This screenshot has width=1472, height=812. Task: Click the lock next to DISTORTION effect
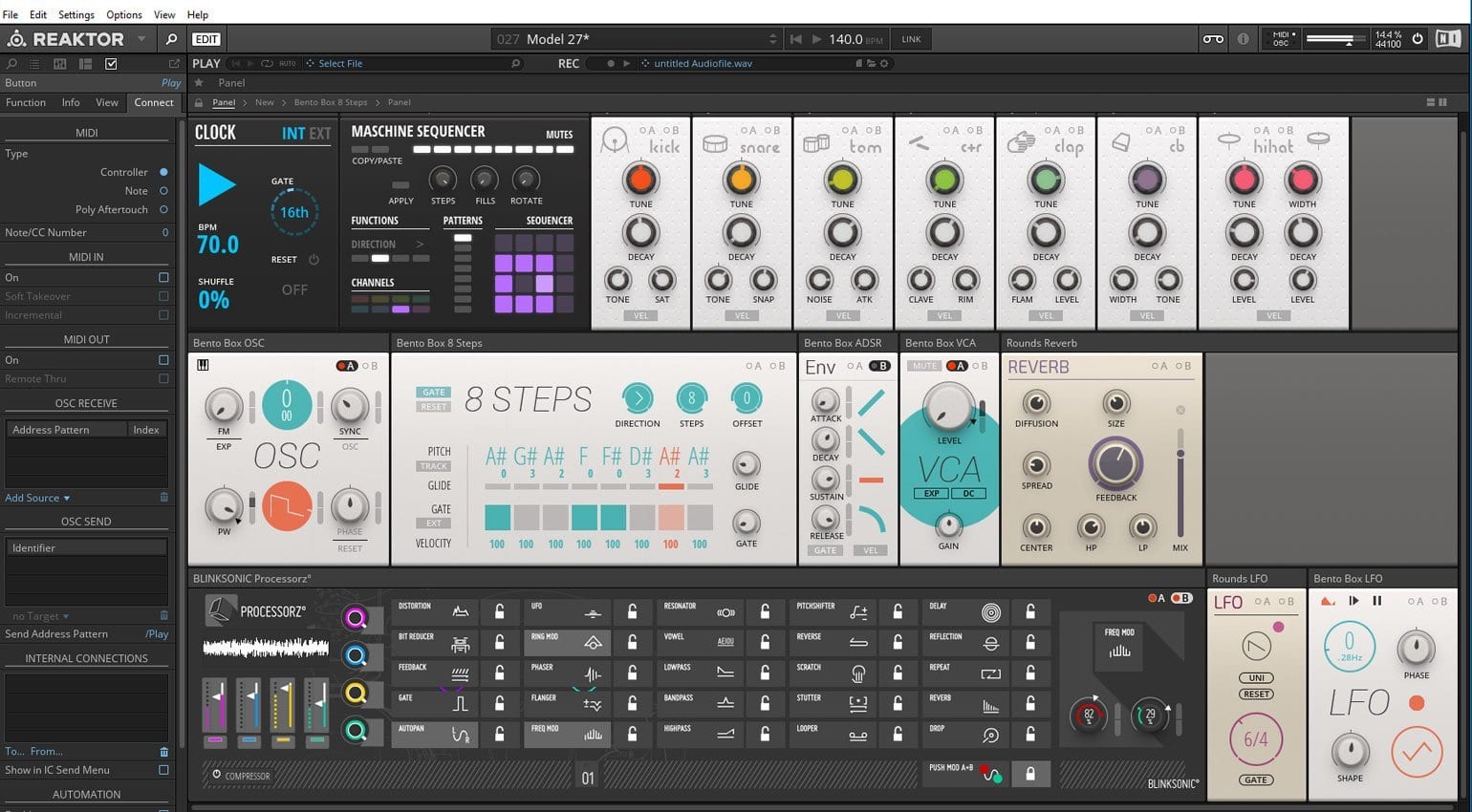(500, 611)
